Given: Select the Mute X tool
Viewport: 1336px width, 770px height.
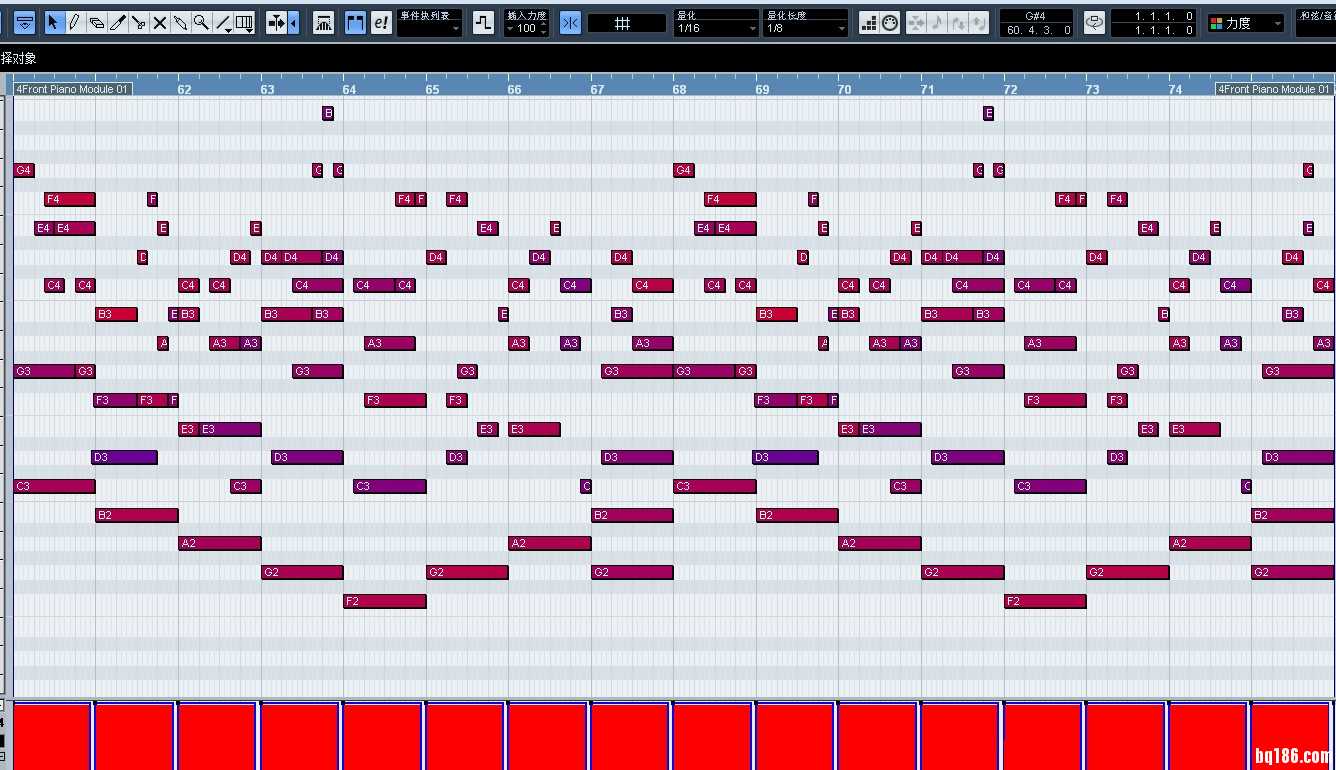Looking at the screenshot, I should click(159, 22).
